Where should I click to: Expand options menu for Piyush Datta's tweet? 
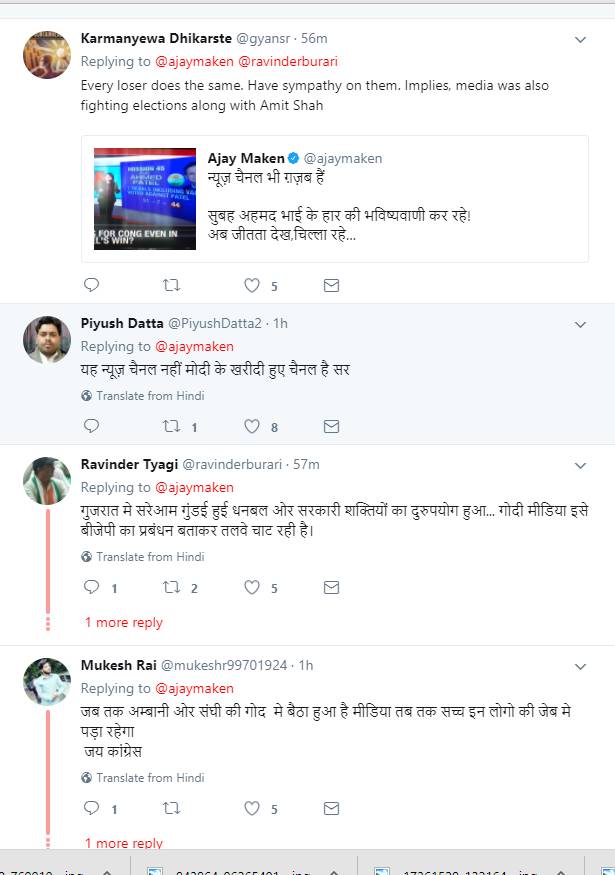[580, 324]
